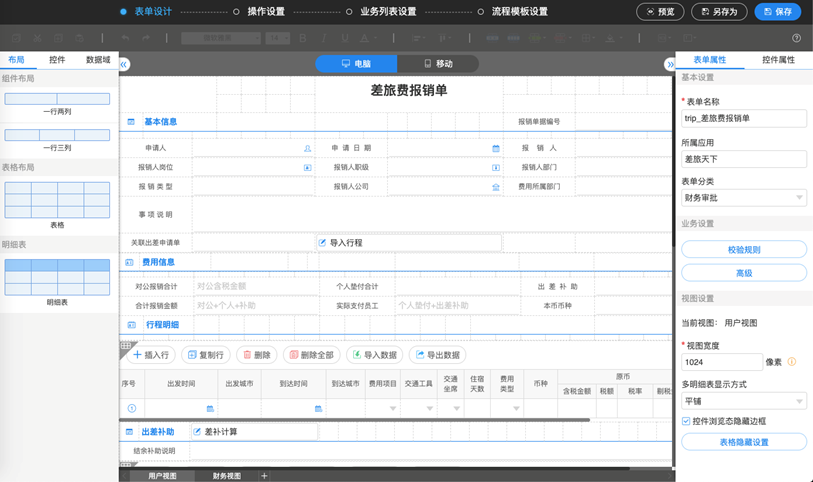This screenshot has width=813, height=482.
Task: Expand 费用项目 cell dropdown arrow
Action: tap(393, 408)
